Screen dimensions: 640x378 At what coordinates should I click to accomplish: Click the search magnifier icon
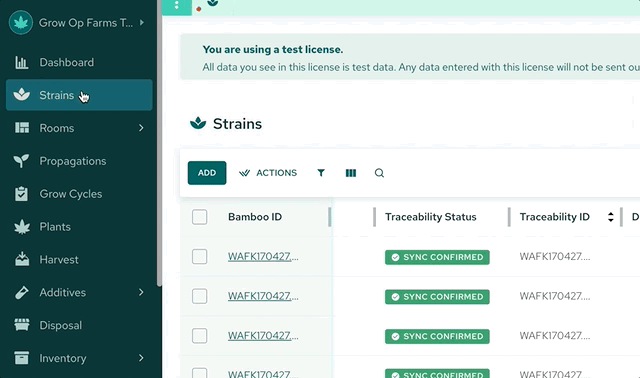(x=379, y=173)
